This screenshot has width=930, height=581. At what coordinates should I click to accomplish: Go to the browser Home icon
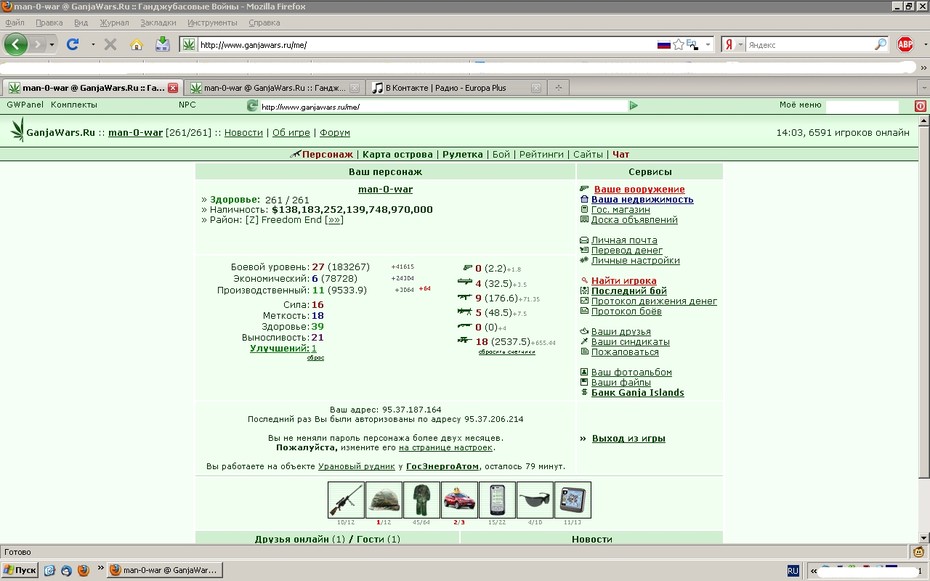pos(137,44)
